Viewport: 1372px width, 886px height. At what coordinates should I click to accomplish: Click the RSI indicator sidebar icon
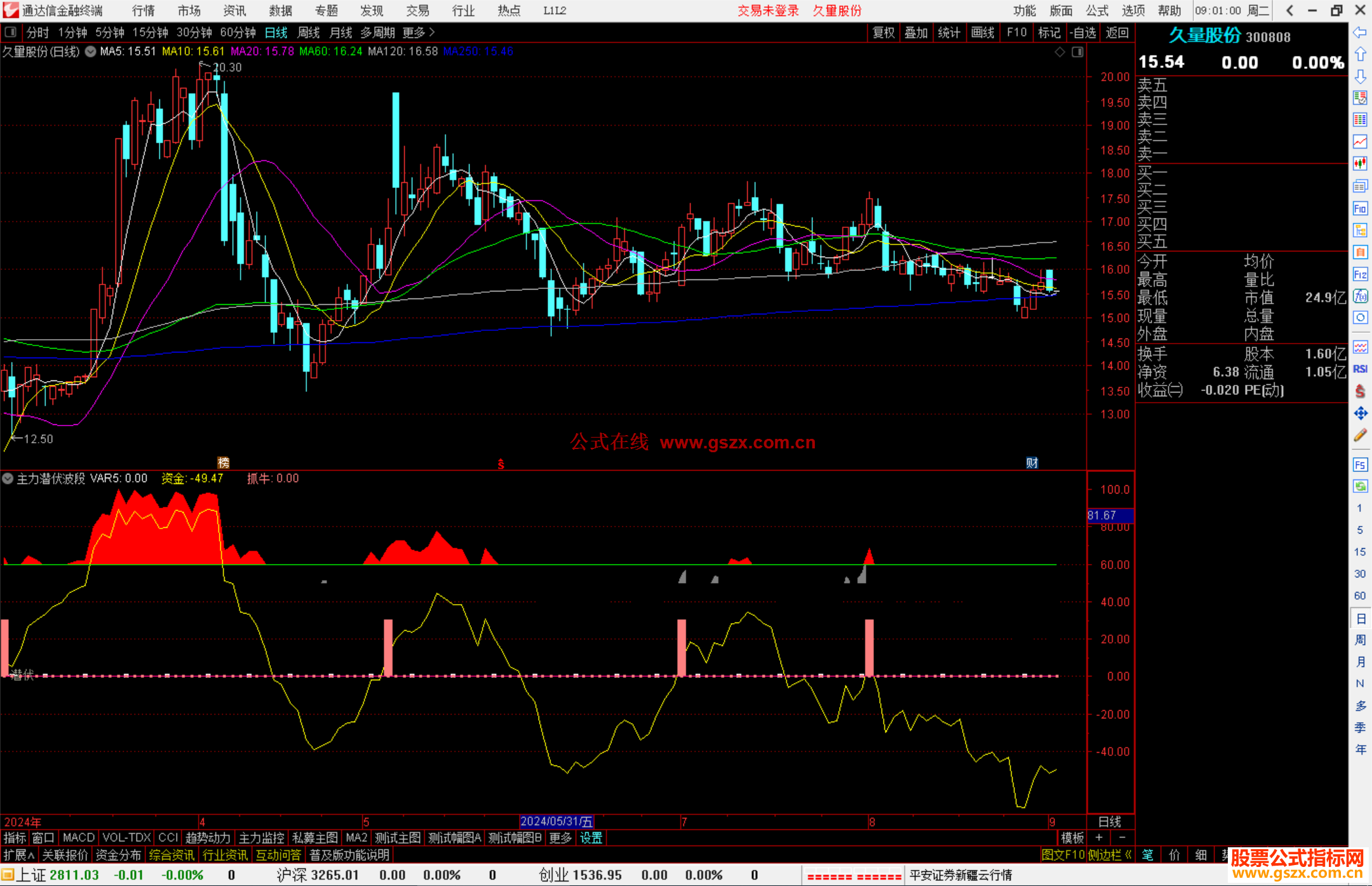click(x=1360, y=369)
